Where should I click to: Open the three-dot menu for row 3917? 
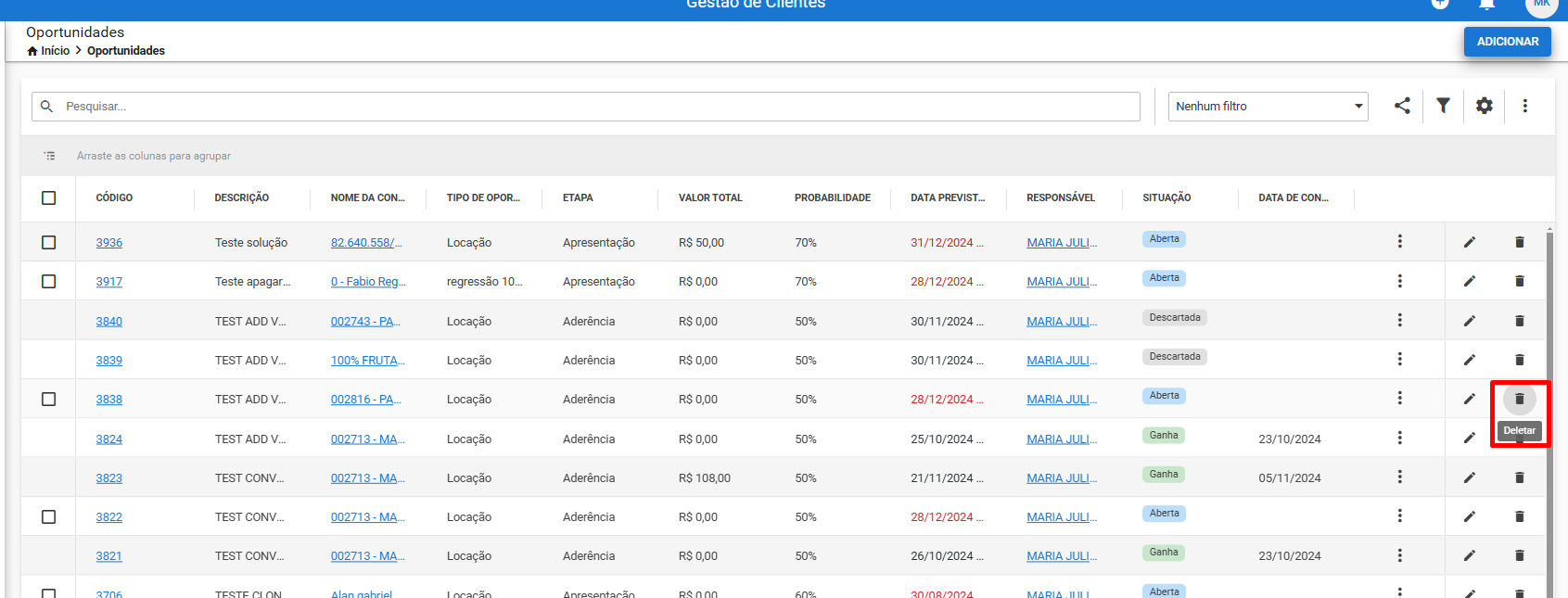pos(1400,281)
